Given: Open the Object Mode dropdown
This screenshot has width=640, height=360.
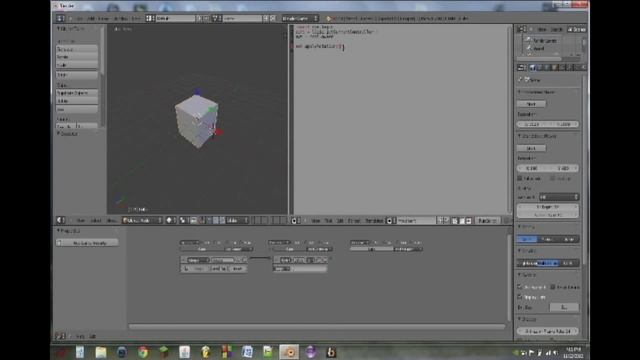Looking at the screenshot, I should click(x=142, y=220).
